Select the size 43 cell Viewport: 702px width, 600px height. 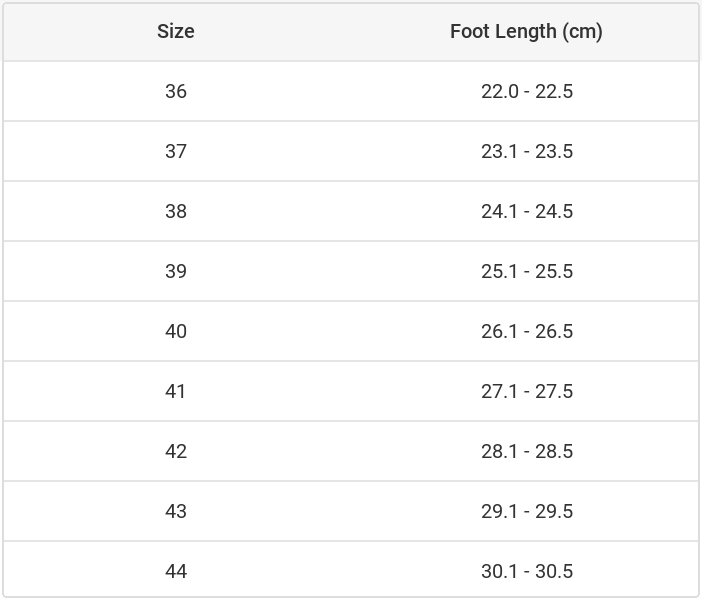tap(176, 511)
